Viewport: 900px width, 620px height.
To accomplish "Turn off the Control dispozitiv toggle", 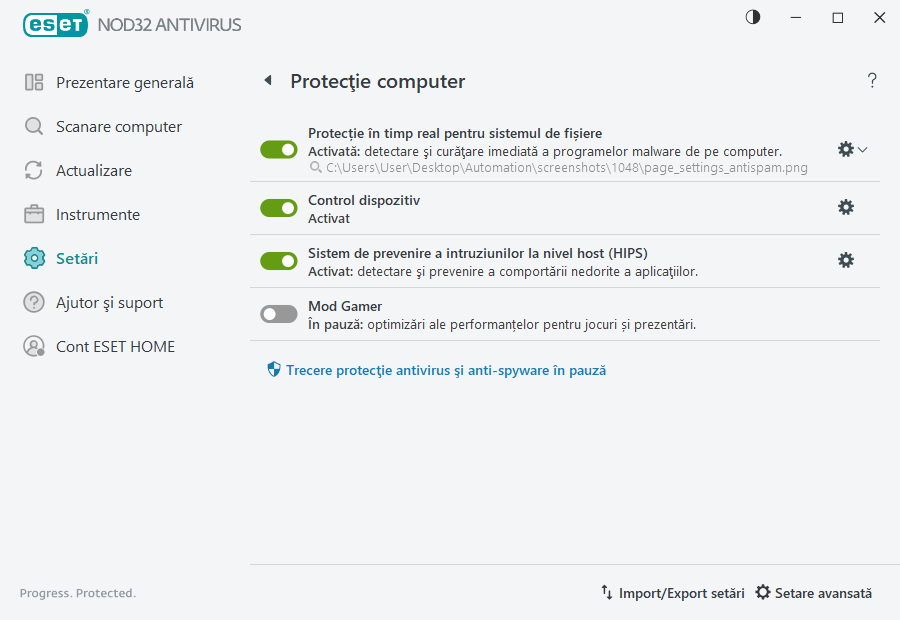I will tap(278, 208).
